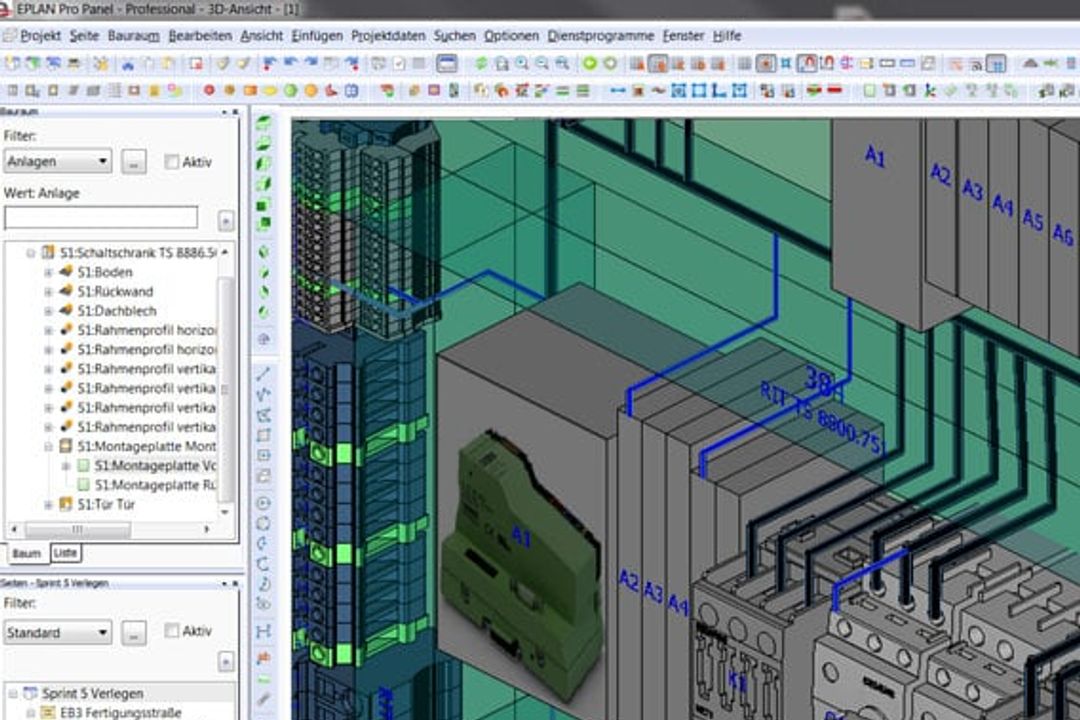Screen dimensions: 1080x720
Task: Pin the Bauraum panel
Action: coord(224,112)
